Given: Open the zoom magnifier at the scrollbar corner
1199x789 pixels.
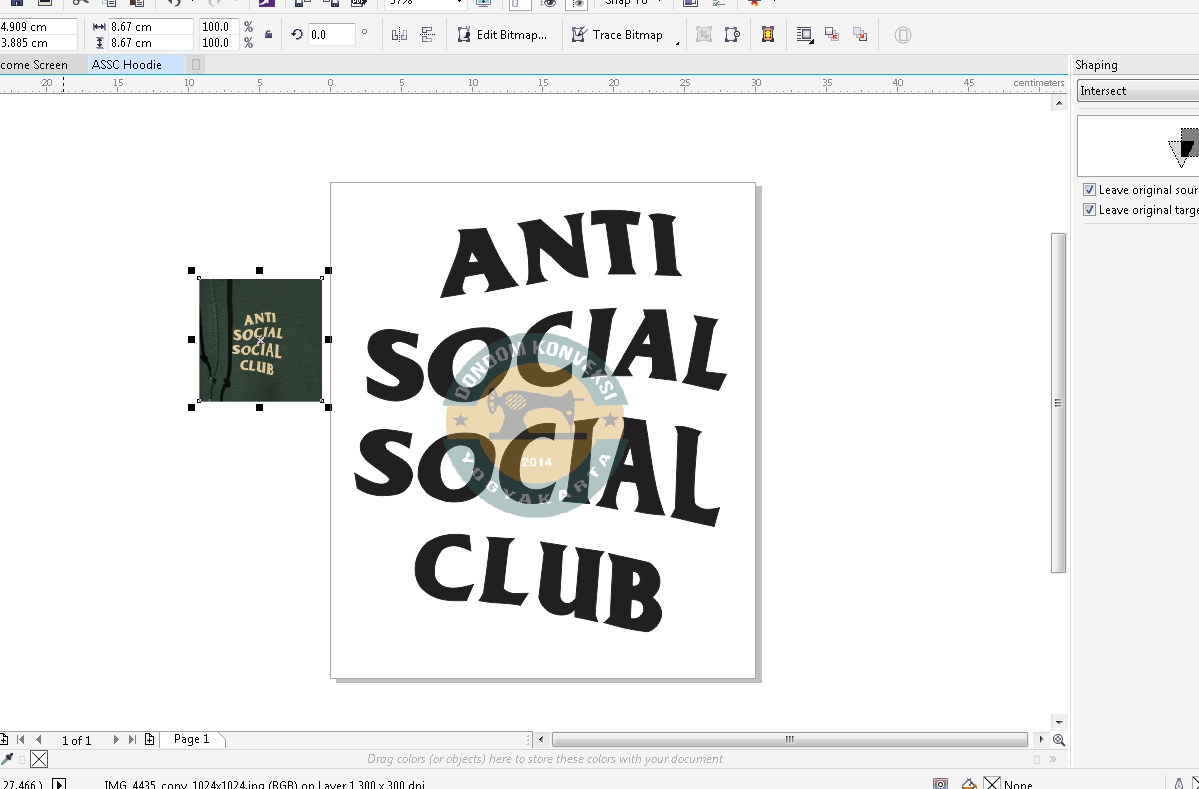Looking at the screenshot, I should coord(1058,739).
